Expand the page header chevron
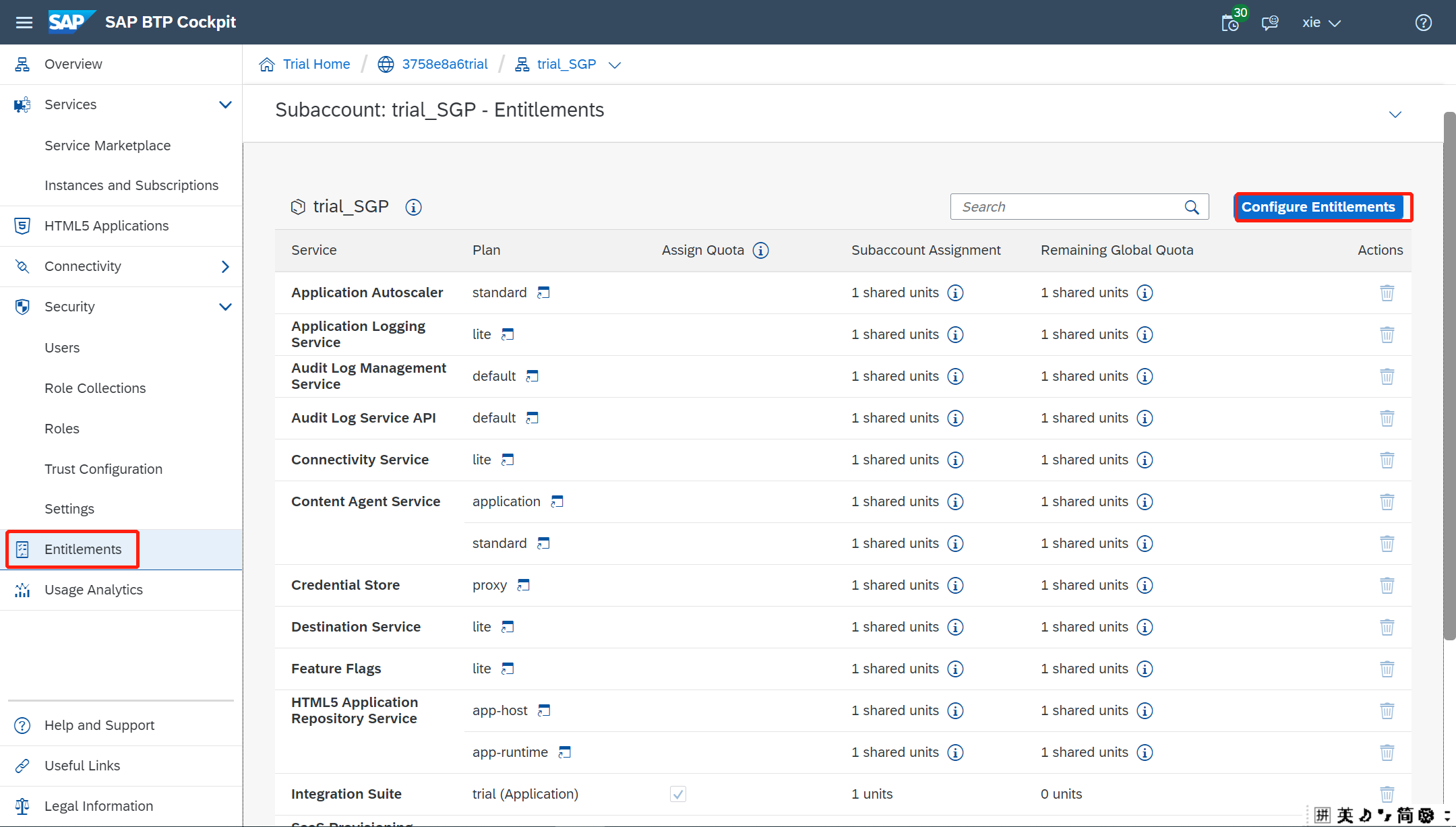The height and width of the screenshot is (827, 1456). point(1395,114)
